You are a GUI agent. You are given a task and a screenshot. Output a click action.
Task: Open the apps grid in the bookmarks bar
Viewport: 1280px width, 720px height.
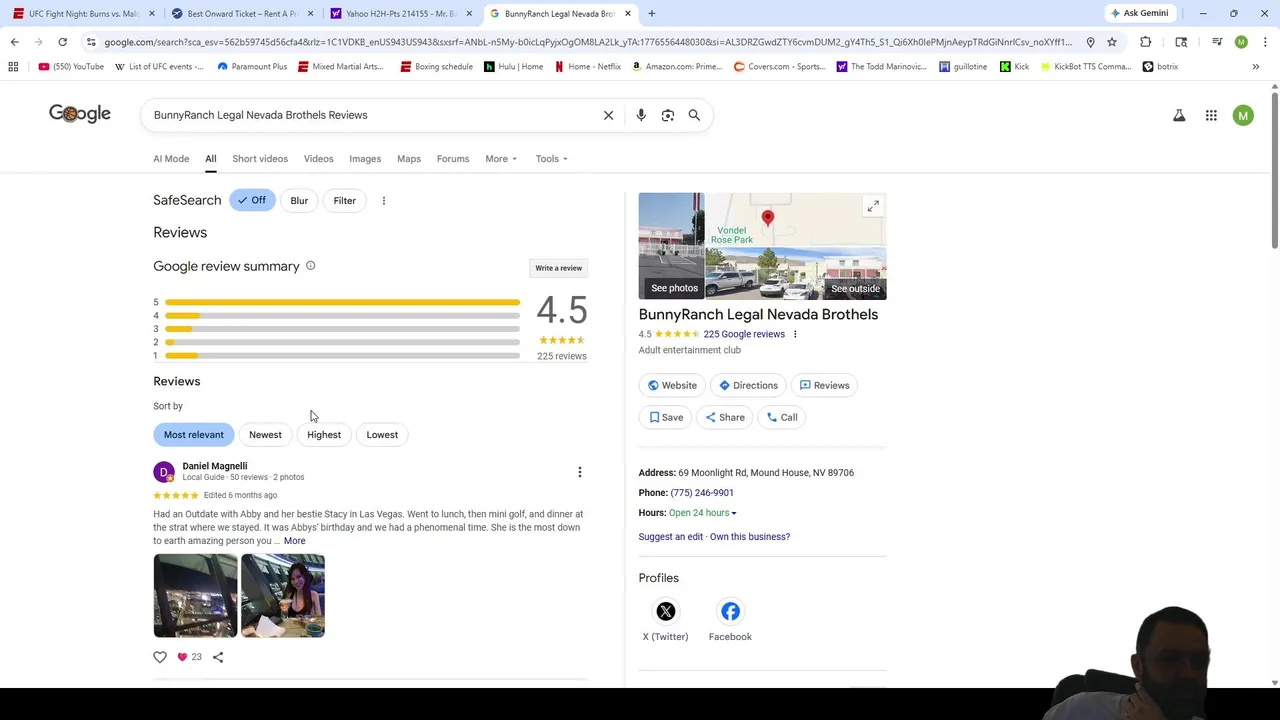(x=13, y=67)
